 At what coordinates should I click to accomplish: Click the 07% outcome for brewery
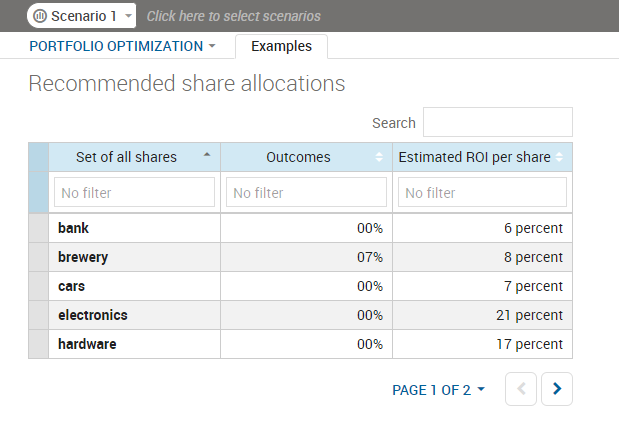(370, 257)
